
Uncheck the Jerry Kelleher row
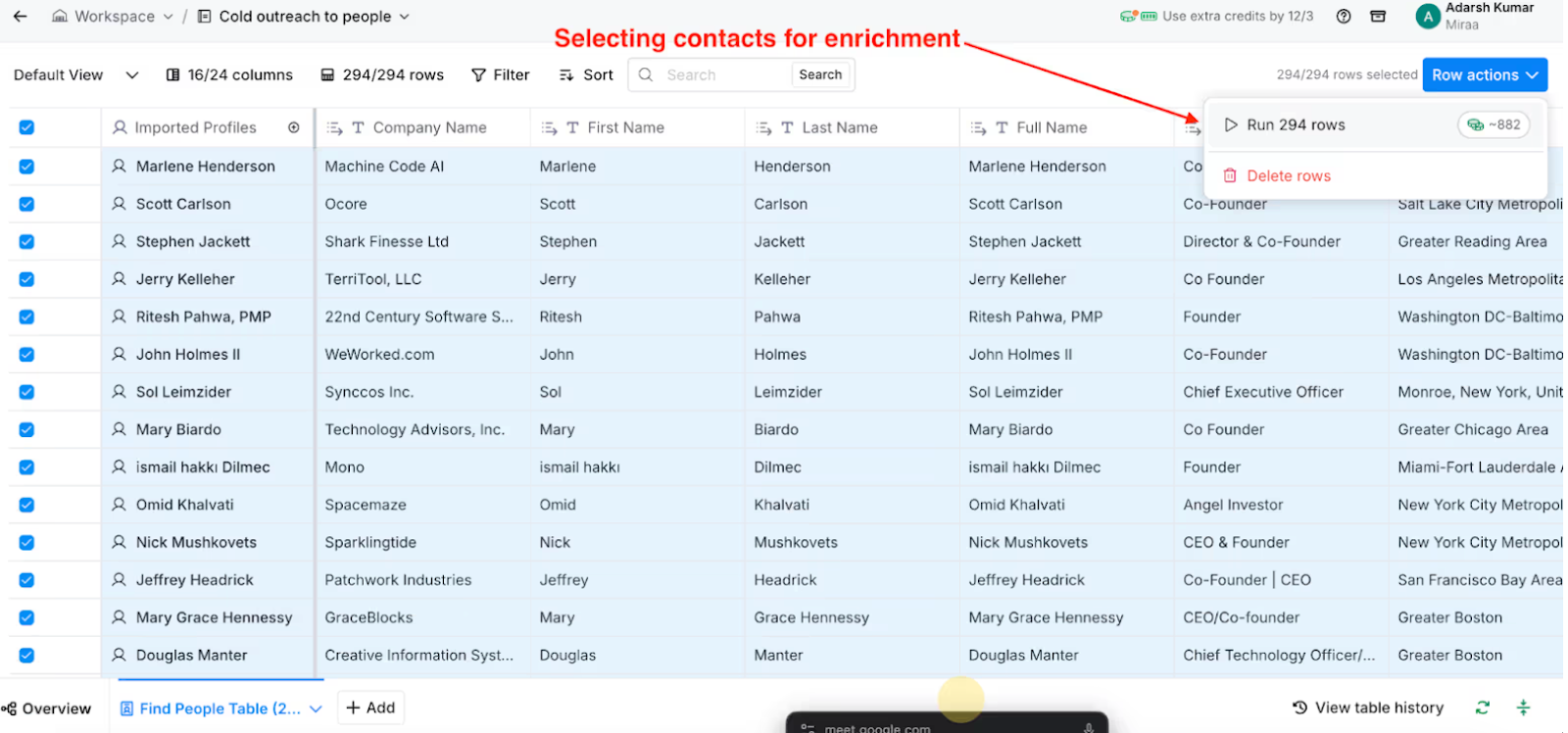pyautogui.click(x=25, y=278)
